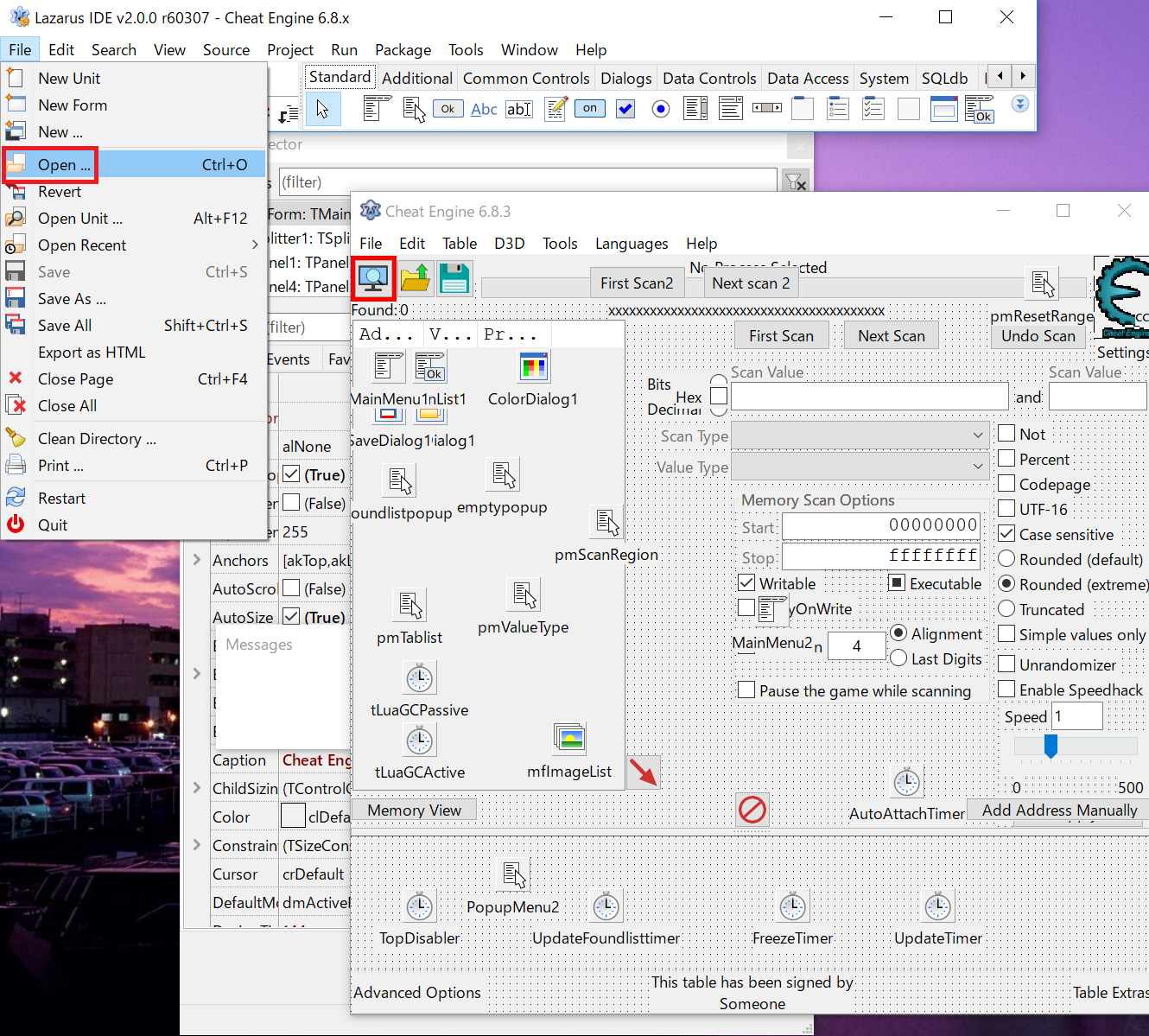Click the red arrow add-to-list button
This screenshot has width=1149, height=1036.
(643, 772)
